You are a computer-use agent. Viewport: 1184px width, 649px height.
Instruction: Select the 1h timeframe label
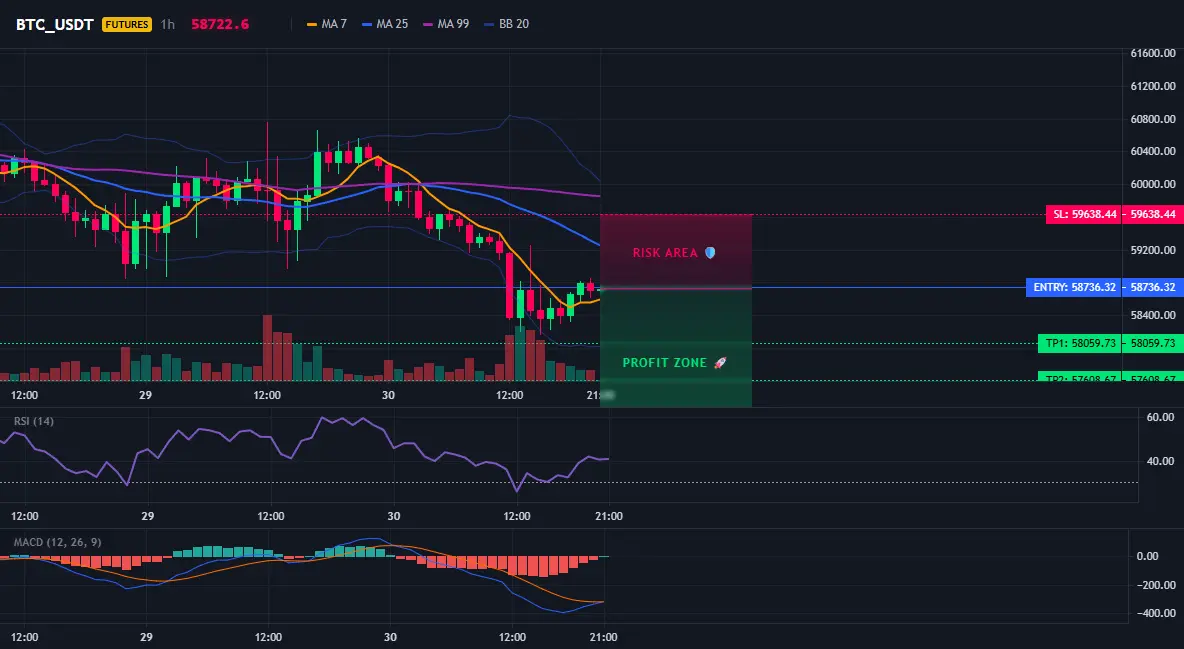[168, 24]
